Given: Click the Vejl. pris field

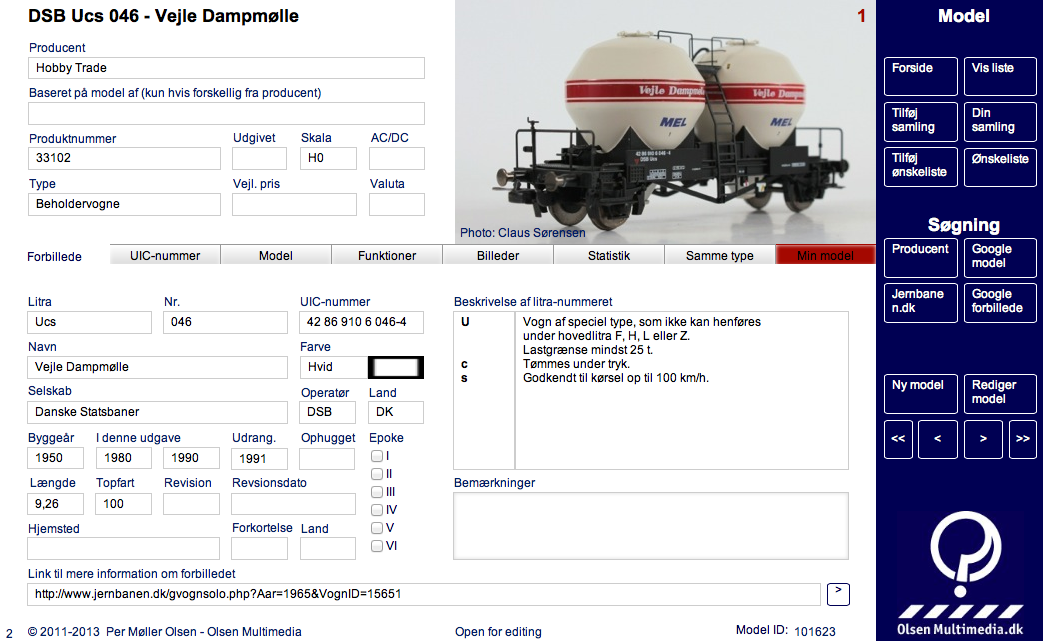Looking at the screenshot, I should point(294,204).
